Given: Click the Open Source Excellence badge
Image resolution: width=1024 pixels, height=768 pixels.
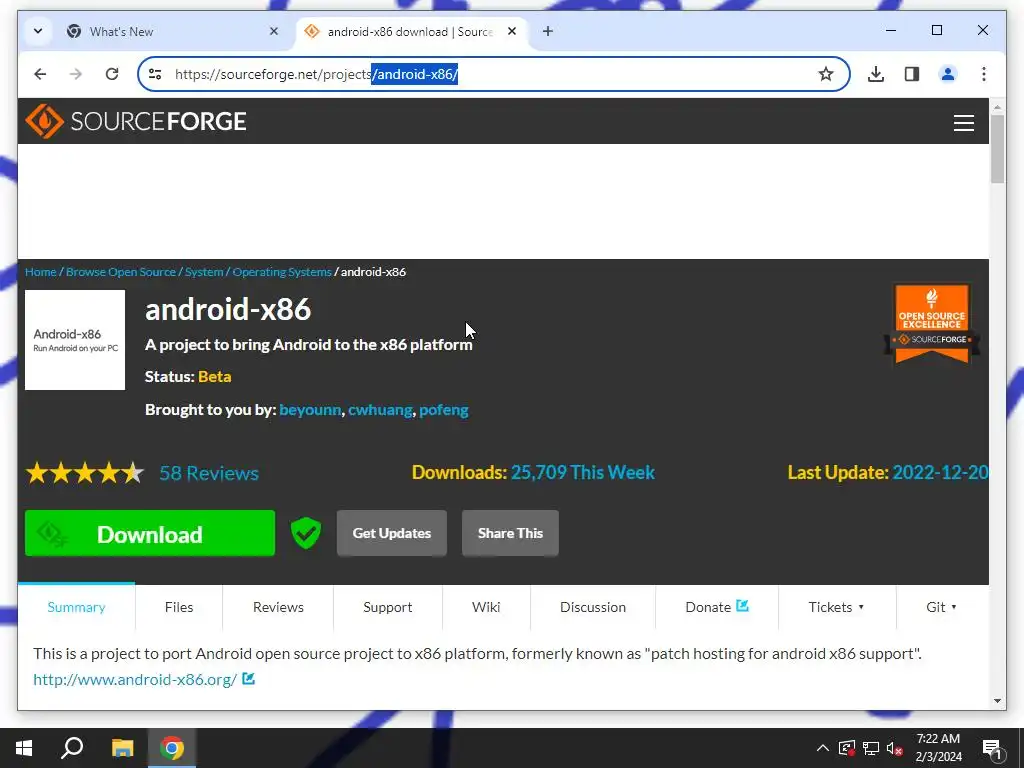Looking at the screenshot, I should [x=932, y=324].
